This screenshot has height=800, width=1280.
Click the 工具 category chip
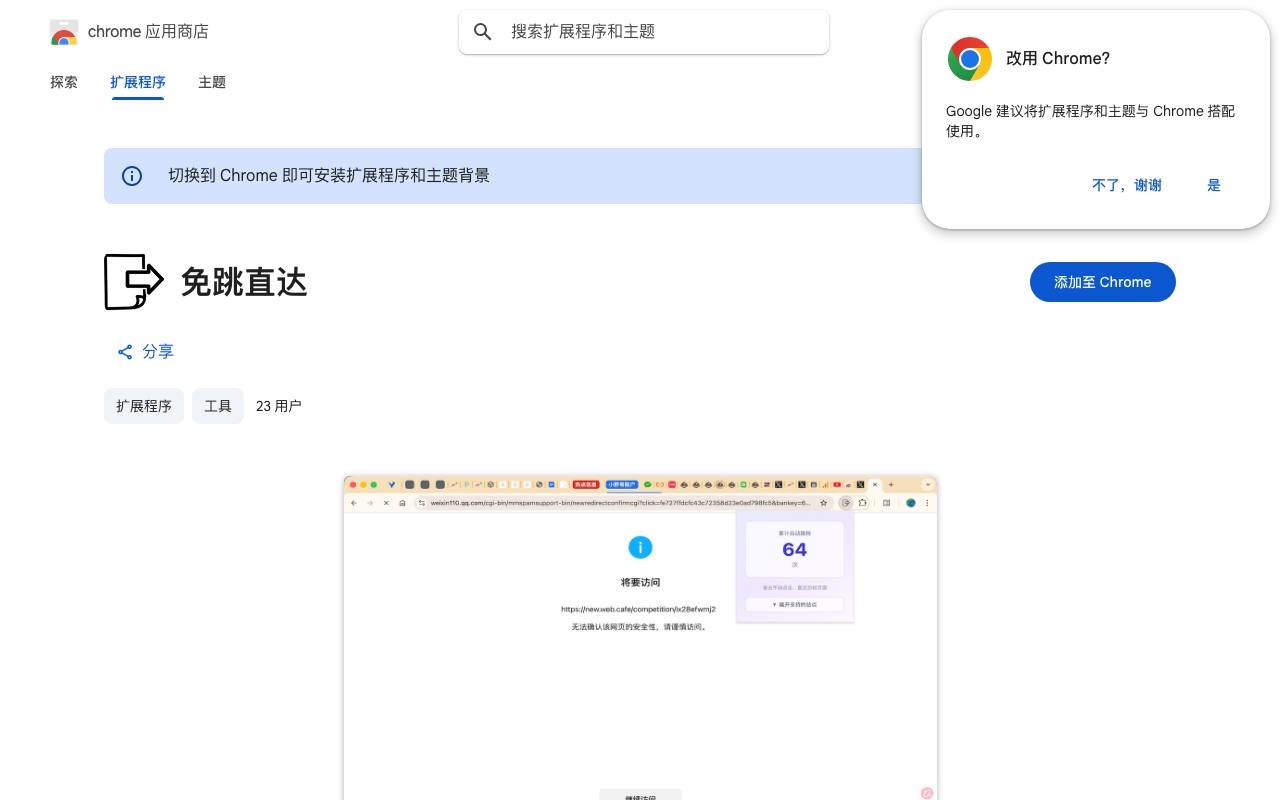coord(218,406)
